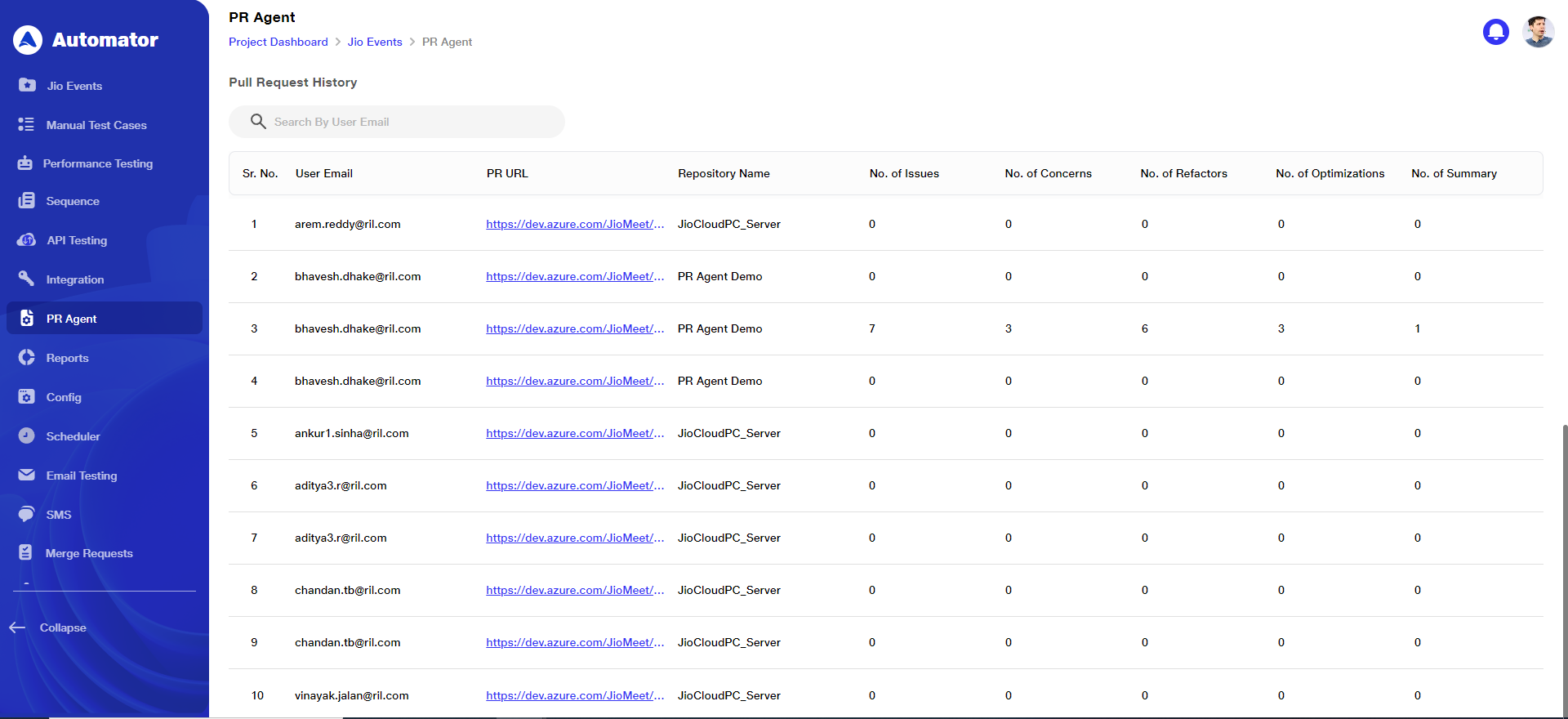This screenshot has width=1568, height=719.
Task: Click refactors value 6 in row 3
Action: (1145, 328)
